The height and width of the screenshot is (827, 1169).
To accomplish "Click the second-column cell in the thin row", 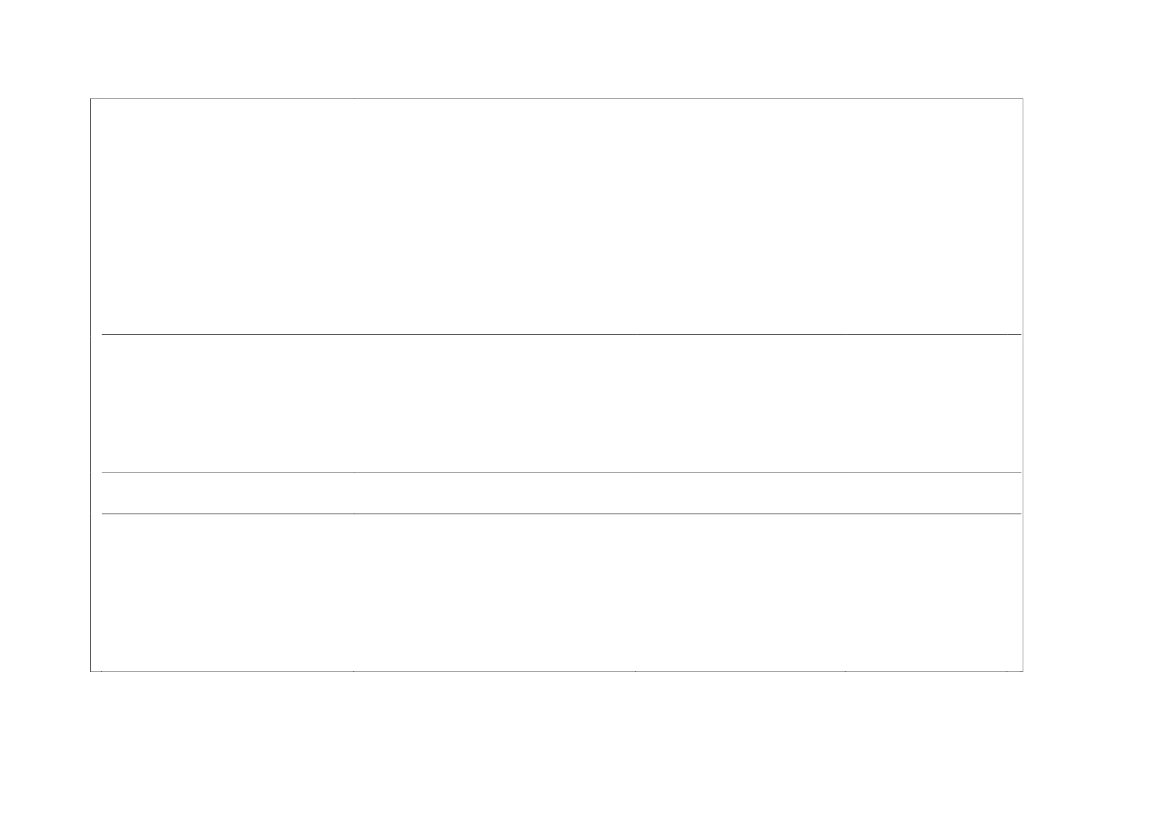I will point(495,493).
